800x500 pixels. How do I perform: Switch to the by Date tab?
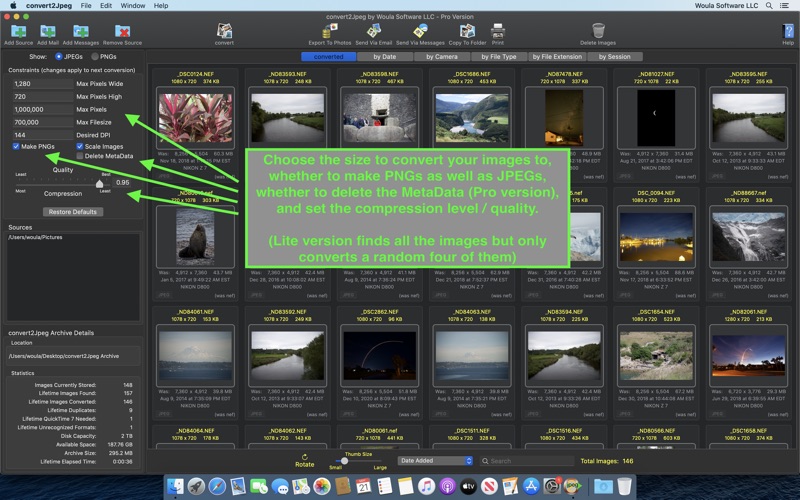pyautogui.click(x=385, y=57)
